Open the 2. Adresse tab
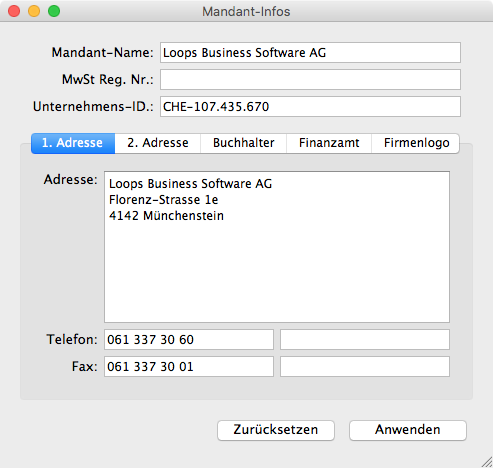Screen dimensions: 493x468 tap(158, 143)
